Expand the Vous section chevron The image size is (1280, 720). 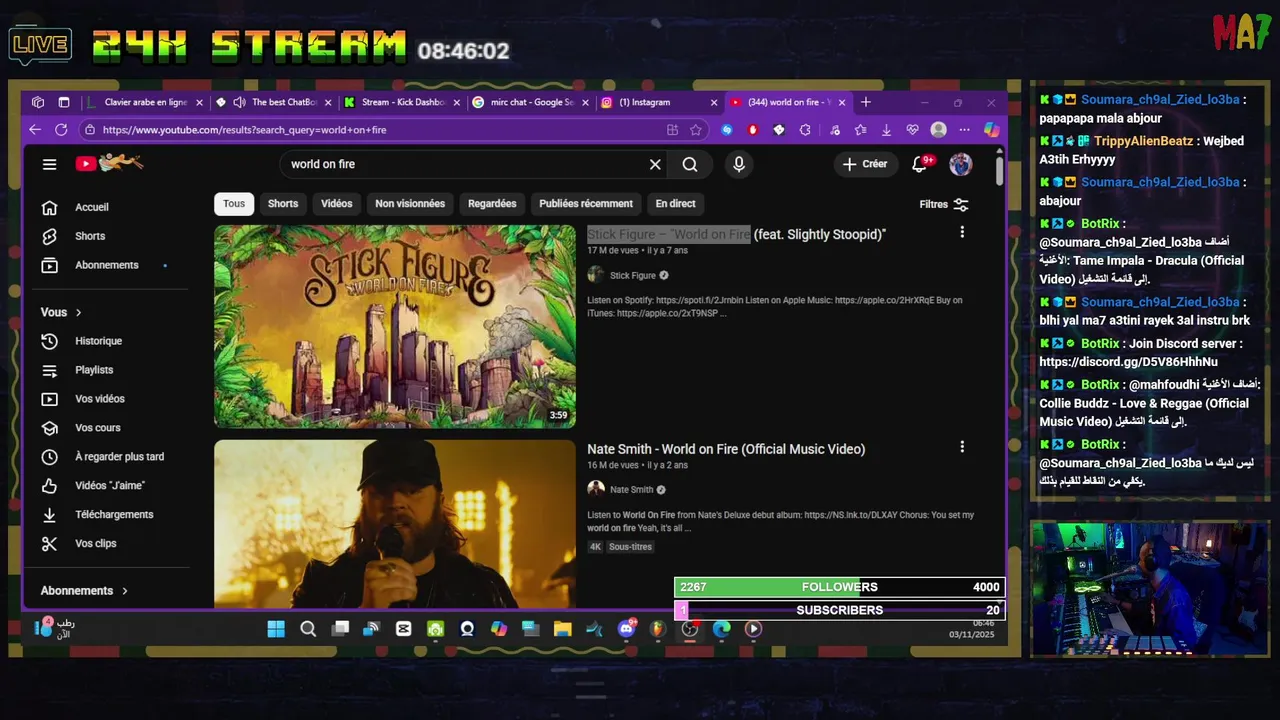79,313
